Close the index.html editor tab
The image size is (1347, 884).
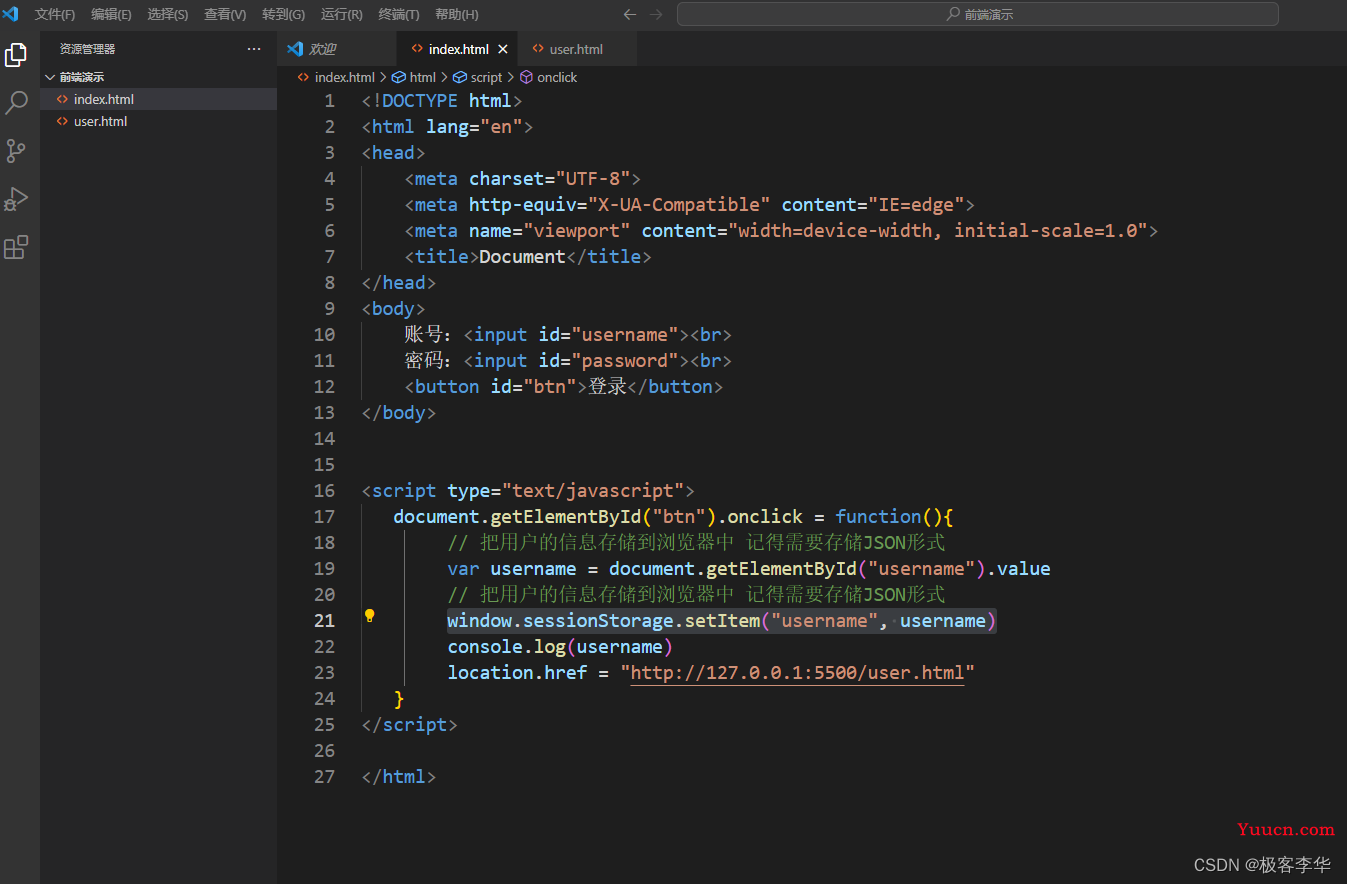click(503, 49)
